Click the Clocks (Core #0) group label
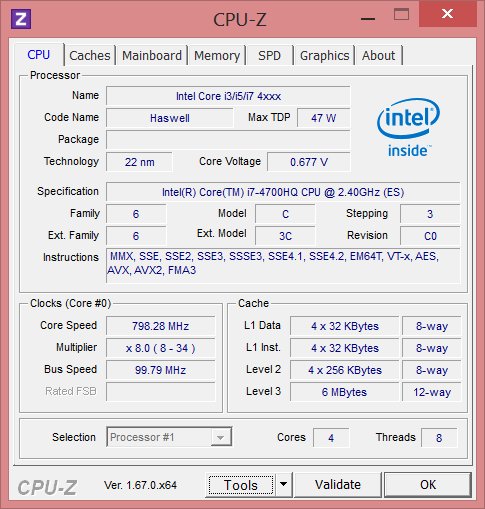Image resolution: width=485 pixels, height=509 pixels. coord(70,303)
